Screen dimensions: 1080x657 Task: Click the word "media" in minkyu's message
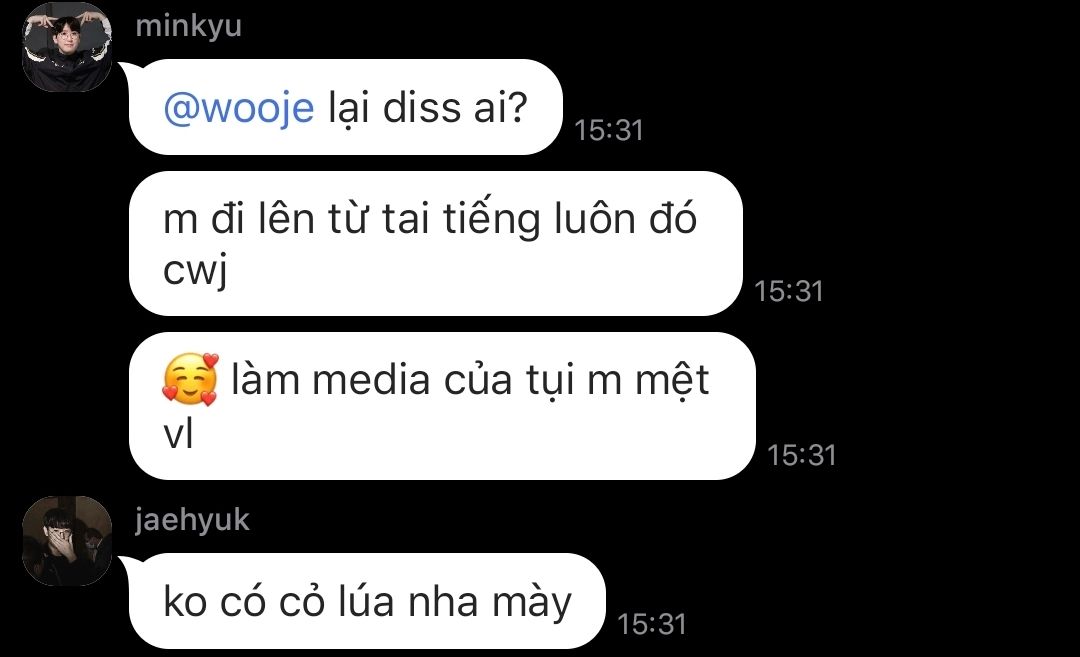[371, 380]
